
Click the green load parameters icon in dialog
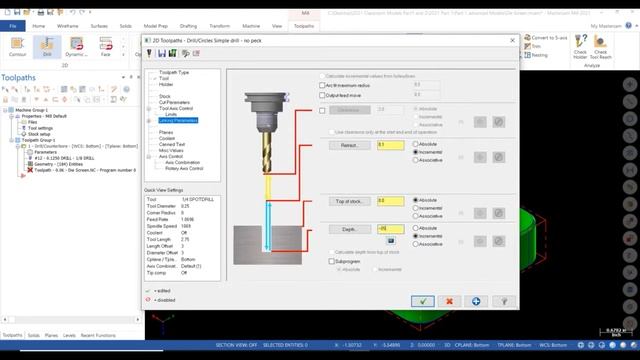coord(173,53)
